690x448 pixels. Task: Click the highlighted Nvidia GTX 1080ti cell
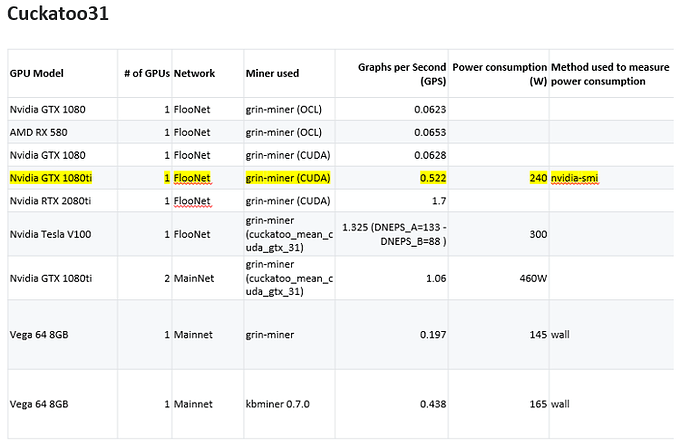pyautogui.click(x=51, y=178)
